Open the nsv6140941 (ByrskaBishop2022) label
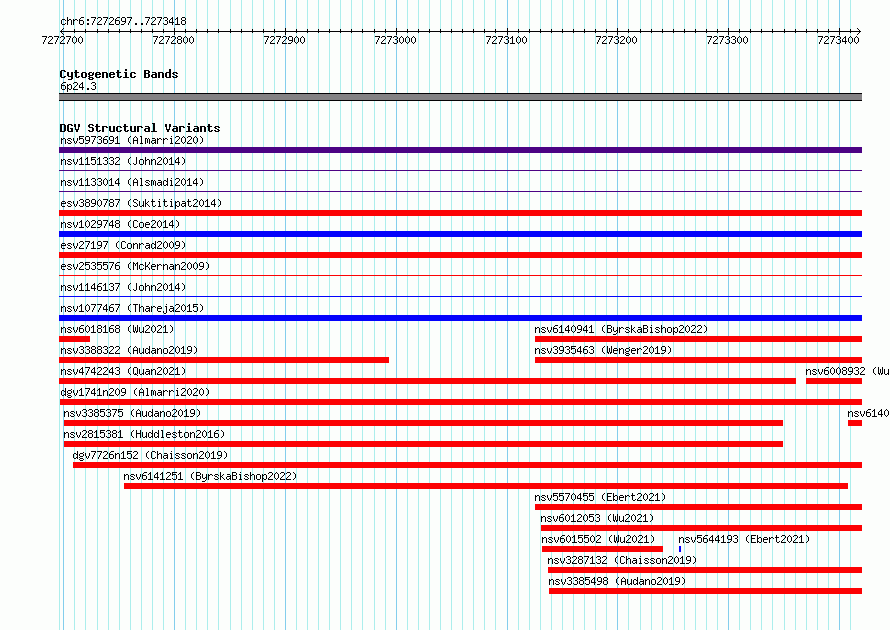The width and height of the screenshot is (890, 630). point(621,329)
